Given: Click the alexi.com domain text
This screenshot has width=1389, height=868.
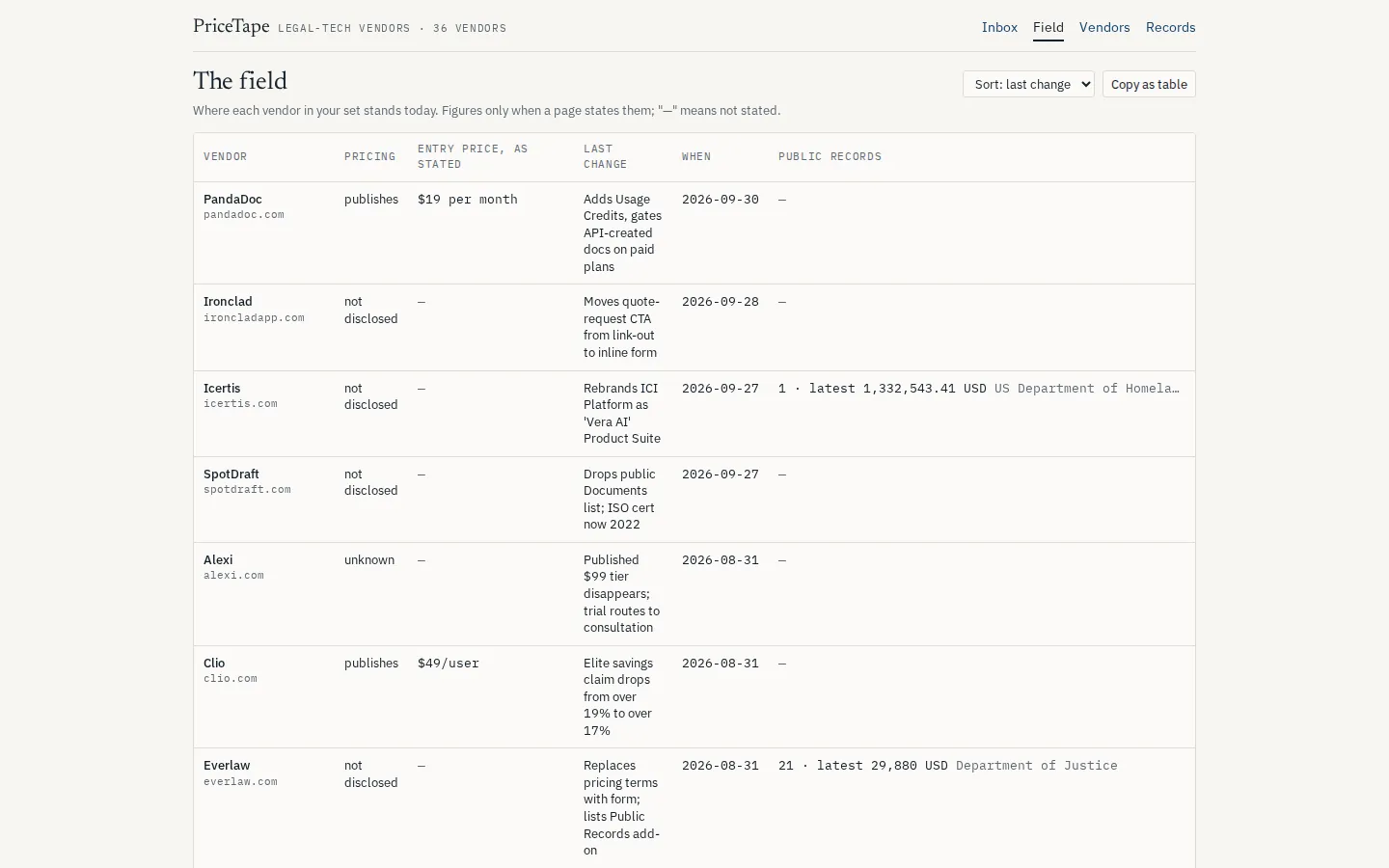Looking at the screenshot, I should [x=233, y=575].
